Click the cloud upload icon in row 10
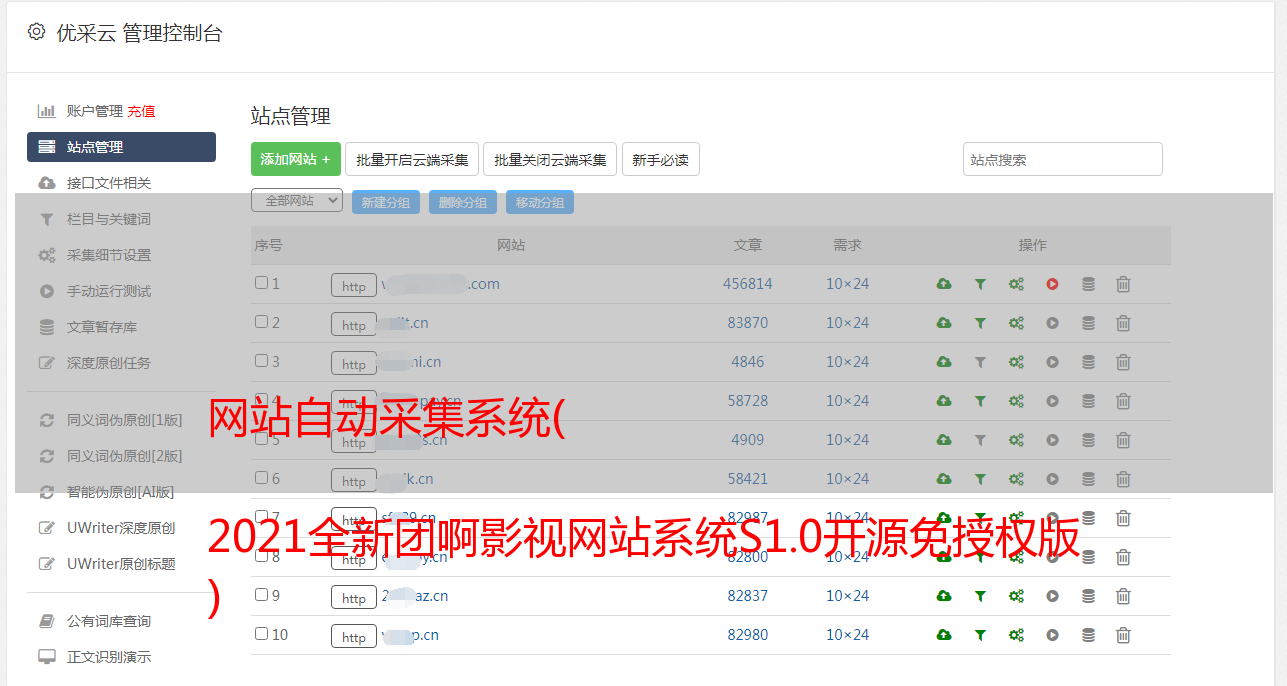The image size is (1287, 686). [x=944, y=635]
